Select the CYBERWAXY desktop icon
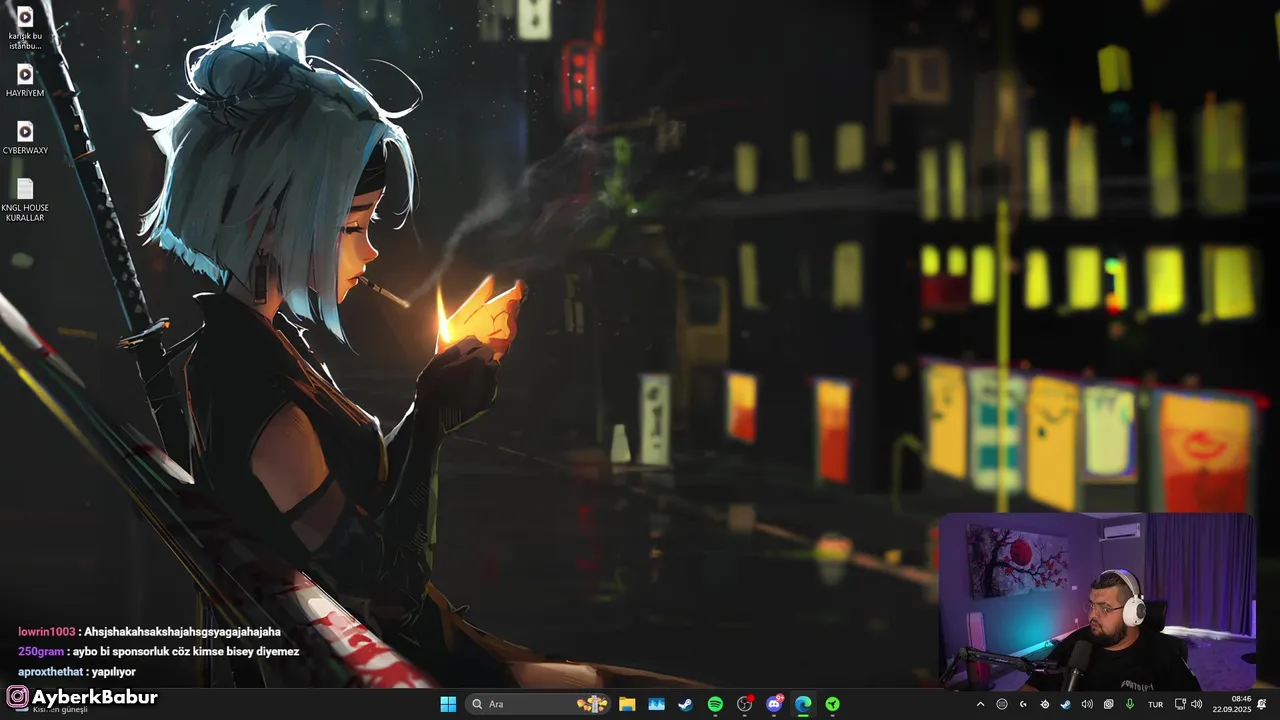Screen dimensions: 1280x720 [25, 138]
